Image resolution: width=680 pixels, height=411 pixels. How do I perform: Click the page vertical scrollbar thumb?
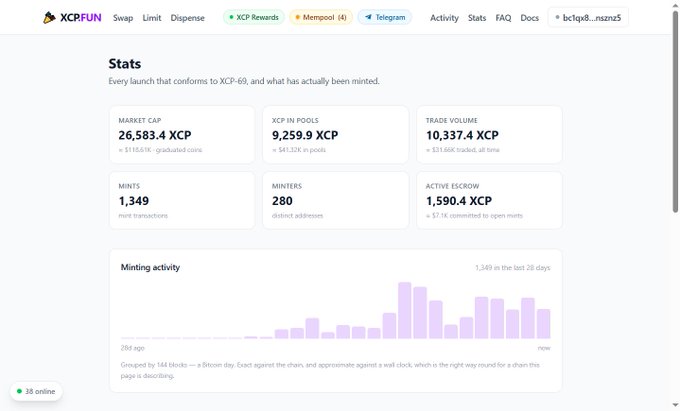coord(675,111)
